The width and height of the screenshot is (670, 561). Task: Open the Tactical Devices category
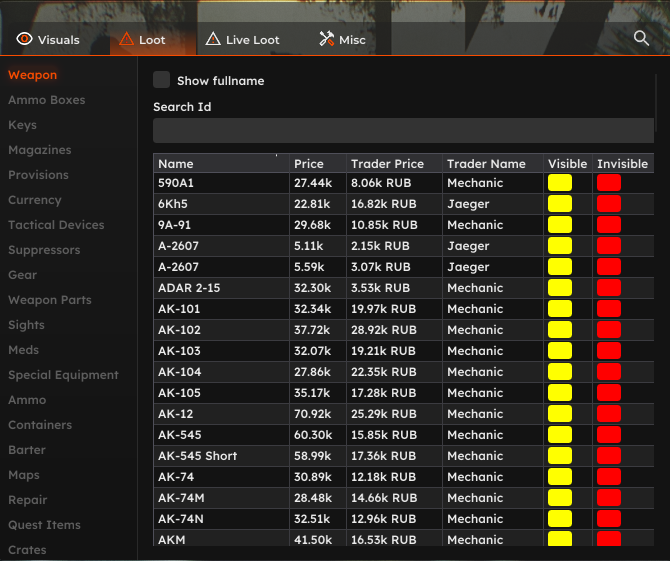click(56, 225)
